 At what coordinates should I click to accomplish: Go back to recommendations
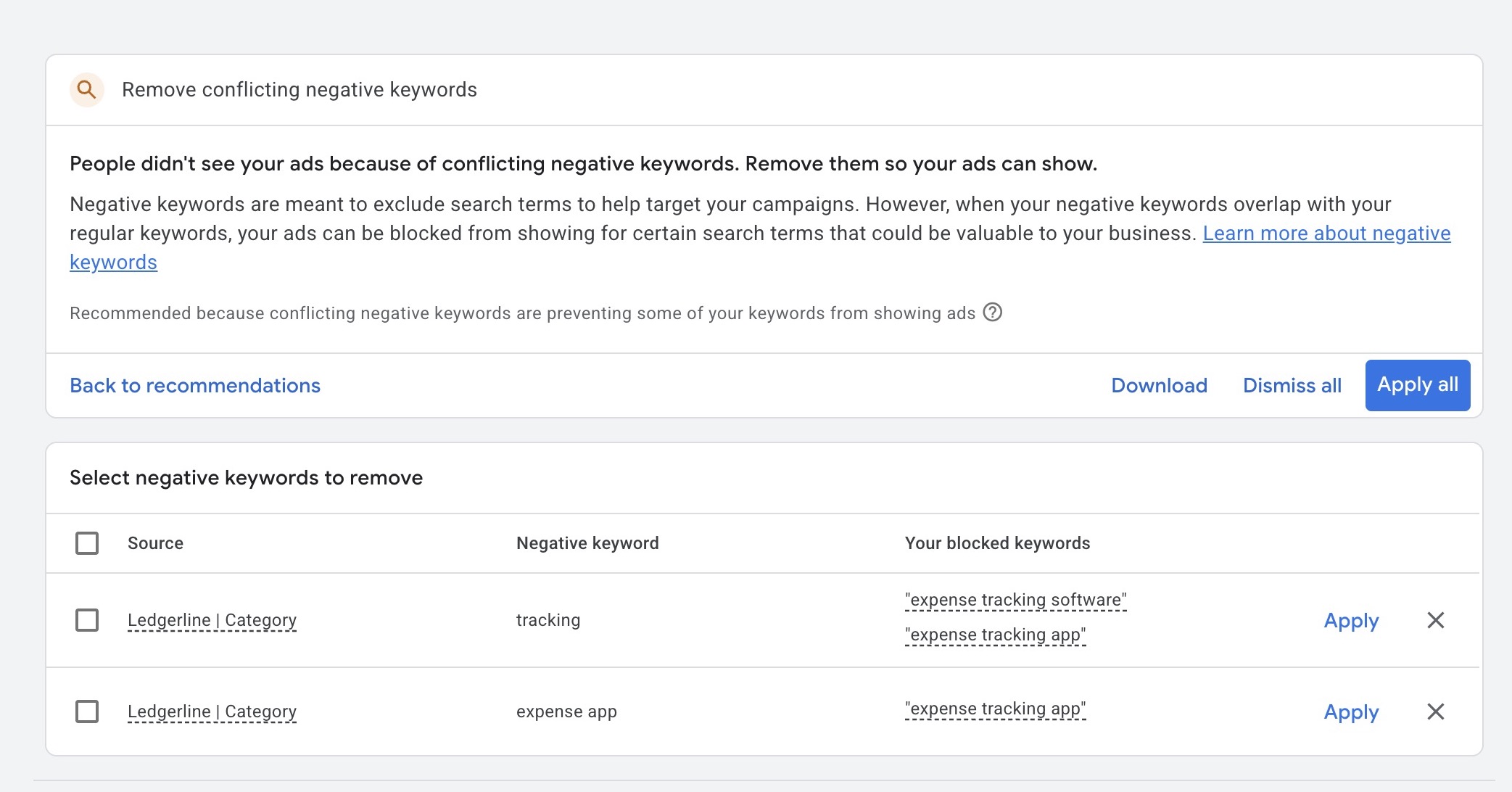tap(195, 385)
